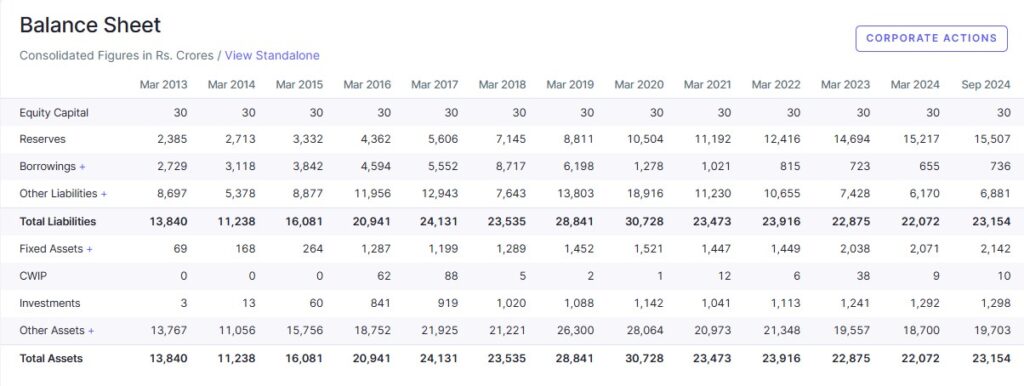Image resolution: width=1024 pixels, height=386 pixels.
Task: Click the Investments row label
Action: tap(50, 304)
